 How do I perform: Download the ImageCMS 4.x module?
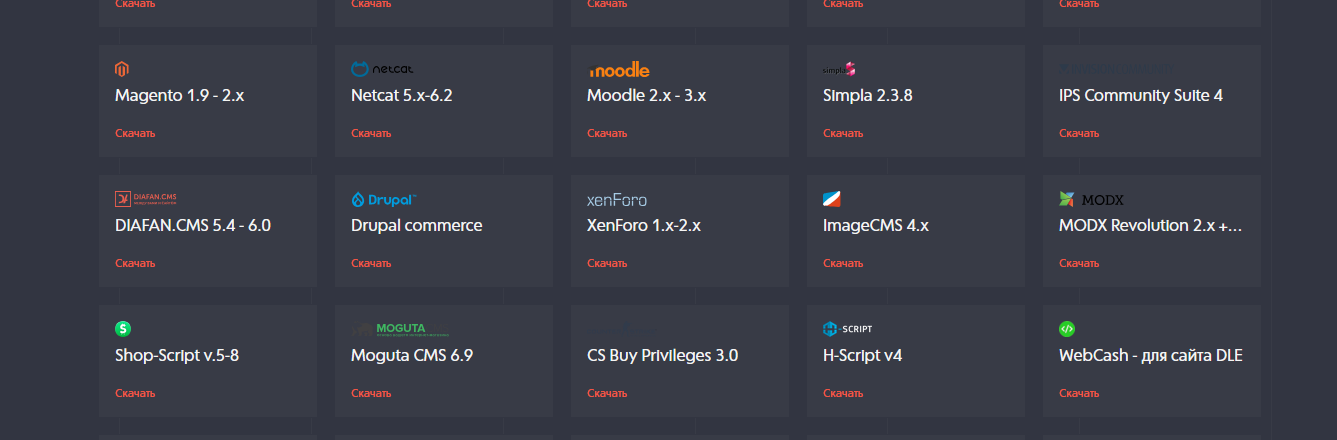[x=843, y=263]
